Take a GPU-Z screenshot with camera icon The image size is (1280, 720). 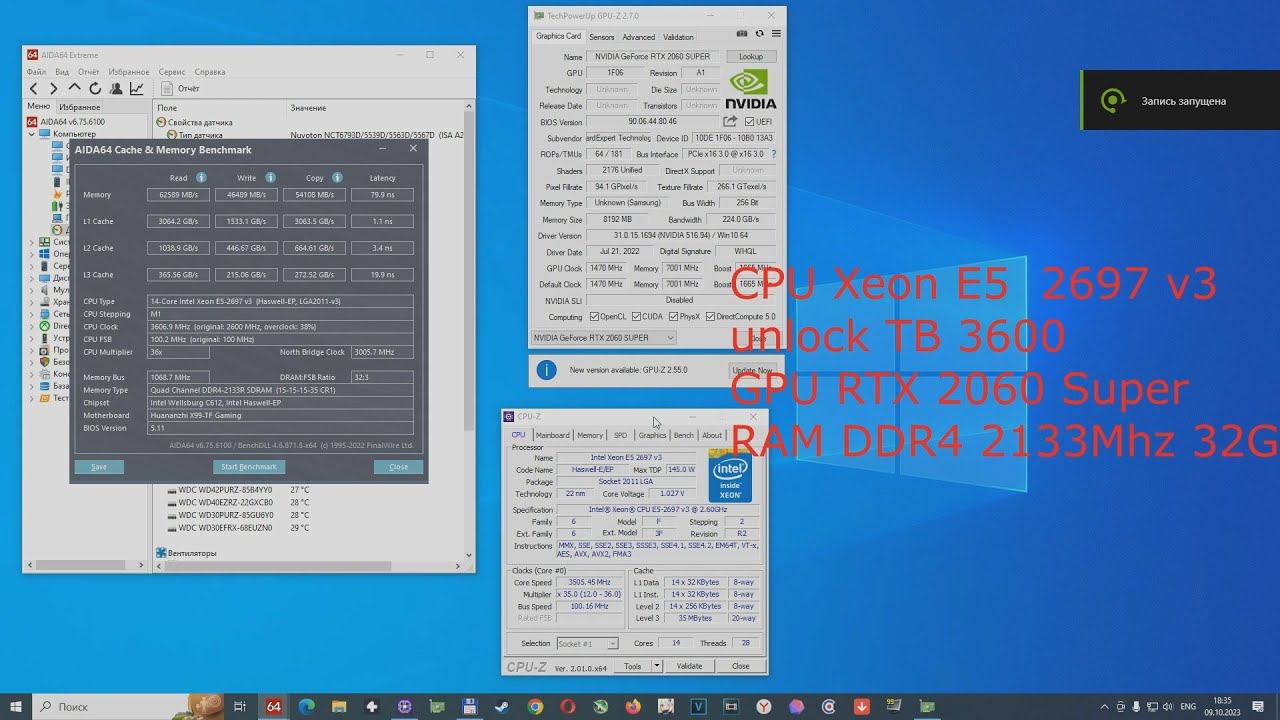[x=741, y=36]
